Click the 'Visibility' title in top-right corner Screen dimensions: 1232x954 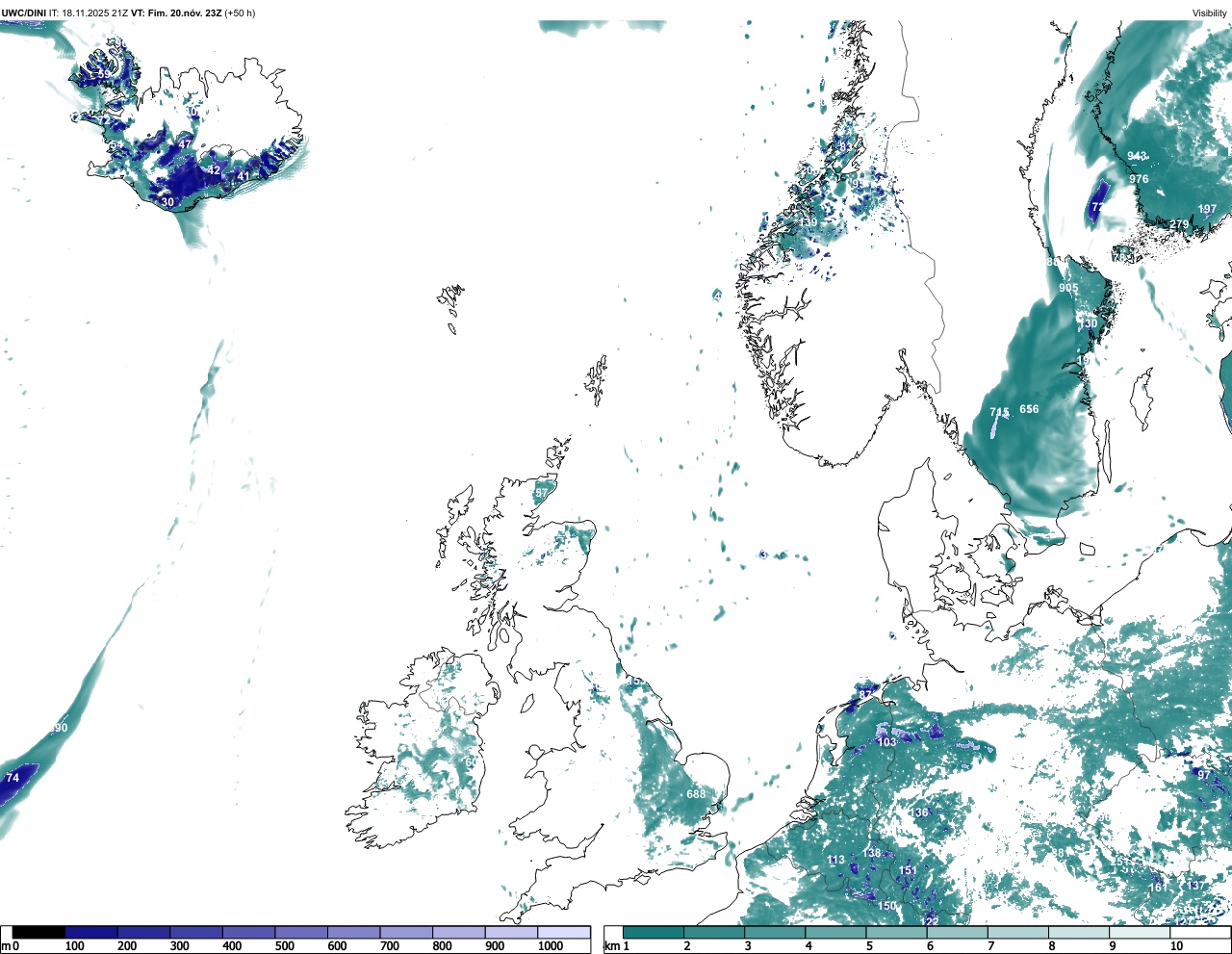click(1210, 13)
